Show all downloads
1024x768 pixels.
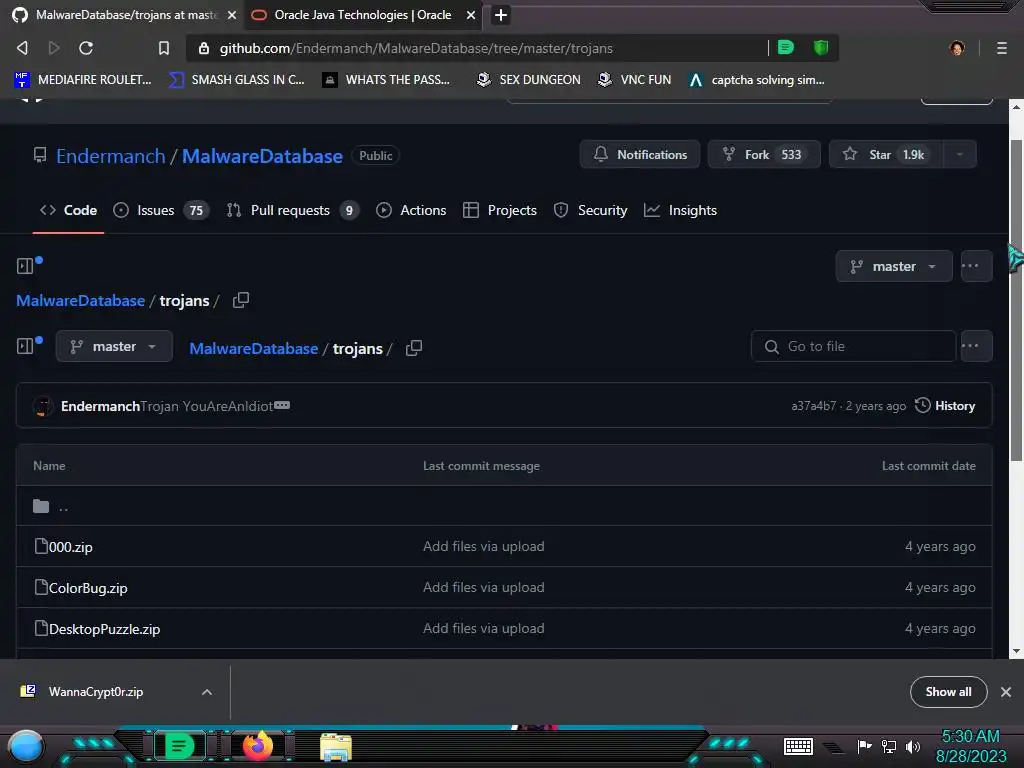948,692
